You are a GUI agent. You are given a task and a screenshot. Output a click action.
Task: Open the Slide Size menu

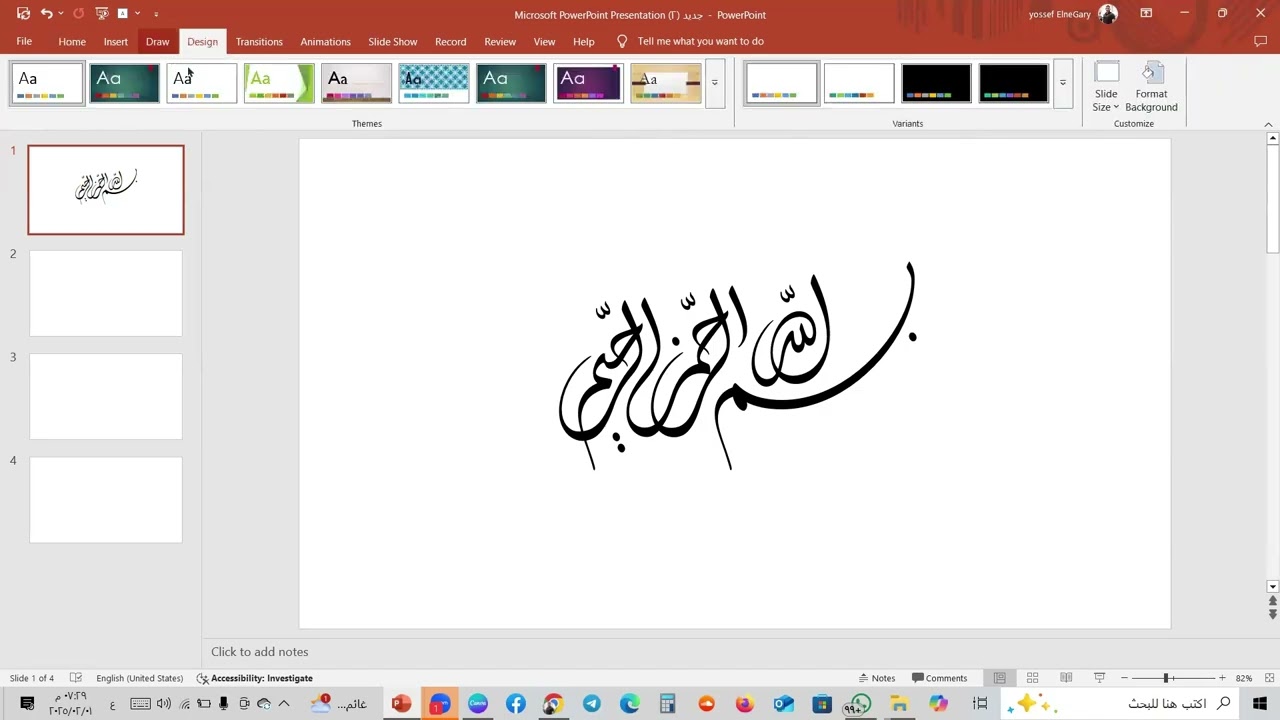[x=1106, y=88]
